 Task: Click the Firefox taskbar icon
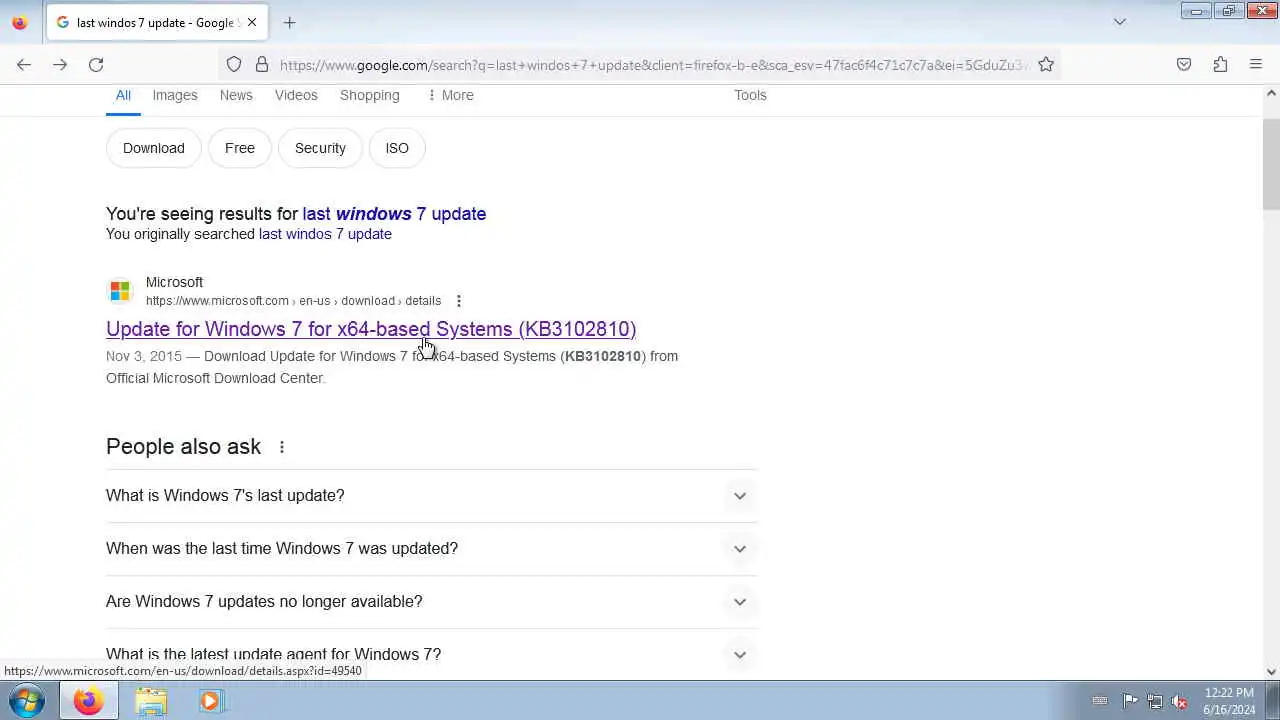click(x=88, y=701)
